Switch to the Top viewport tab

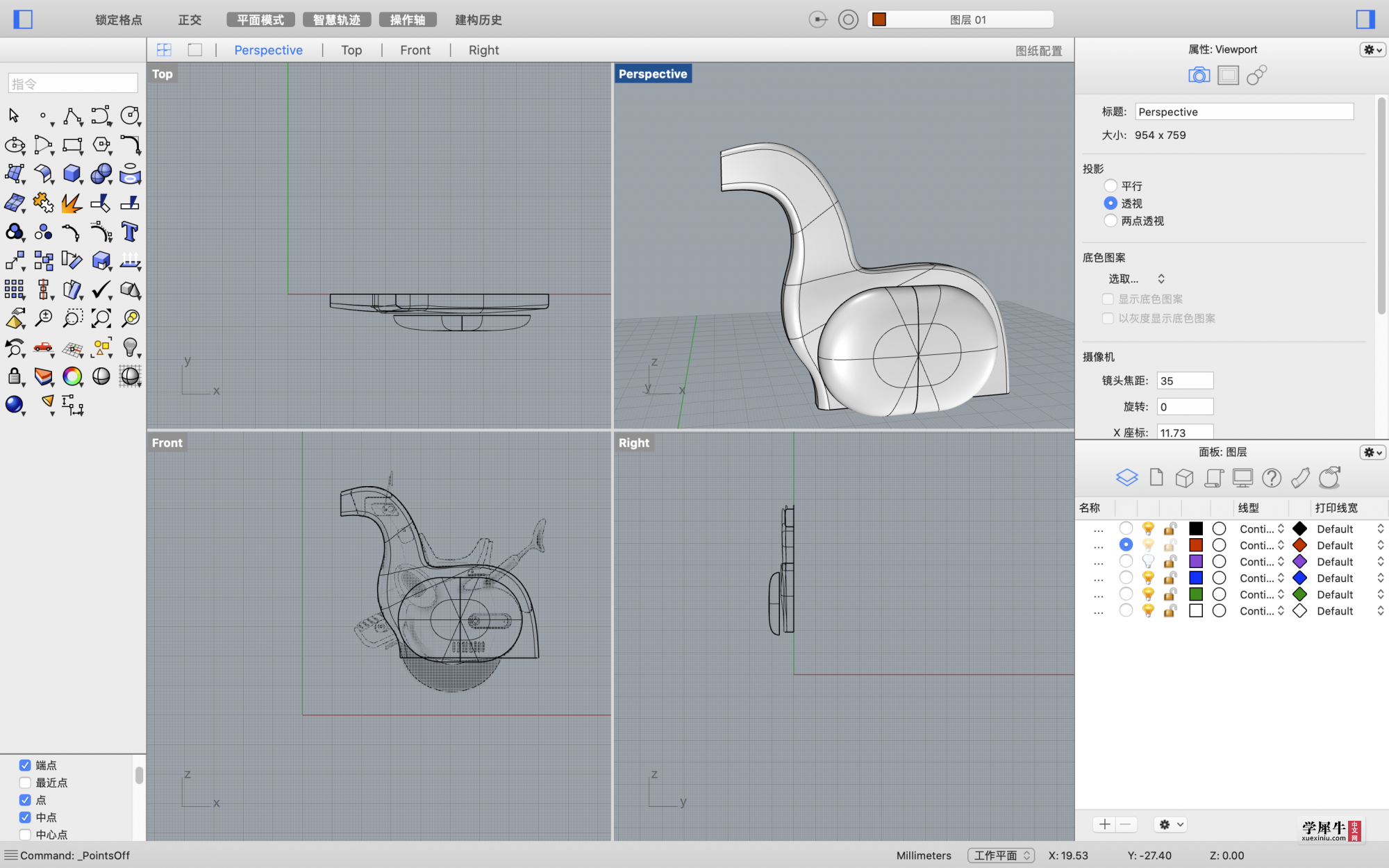(351, 50)
